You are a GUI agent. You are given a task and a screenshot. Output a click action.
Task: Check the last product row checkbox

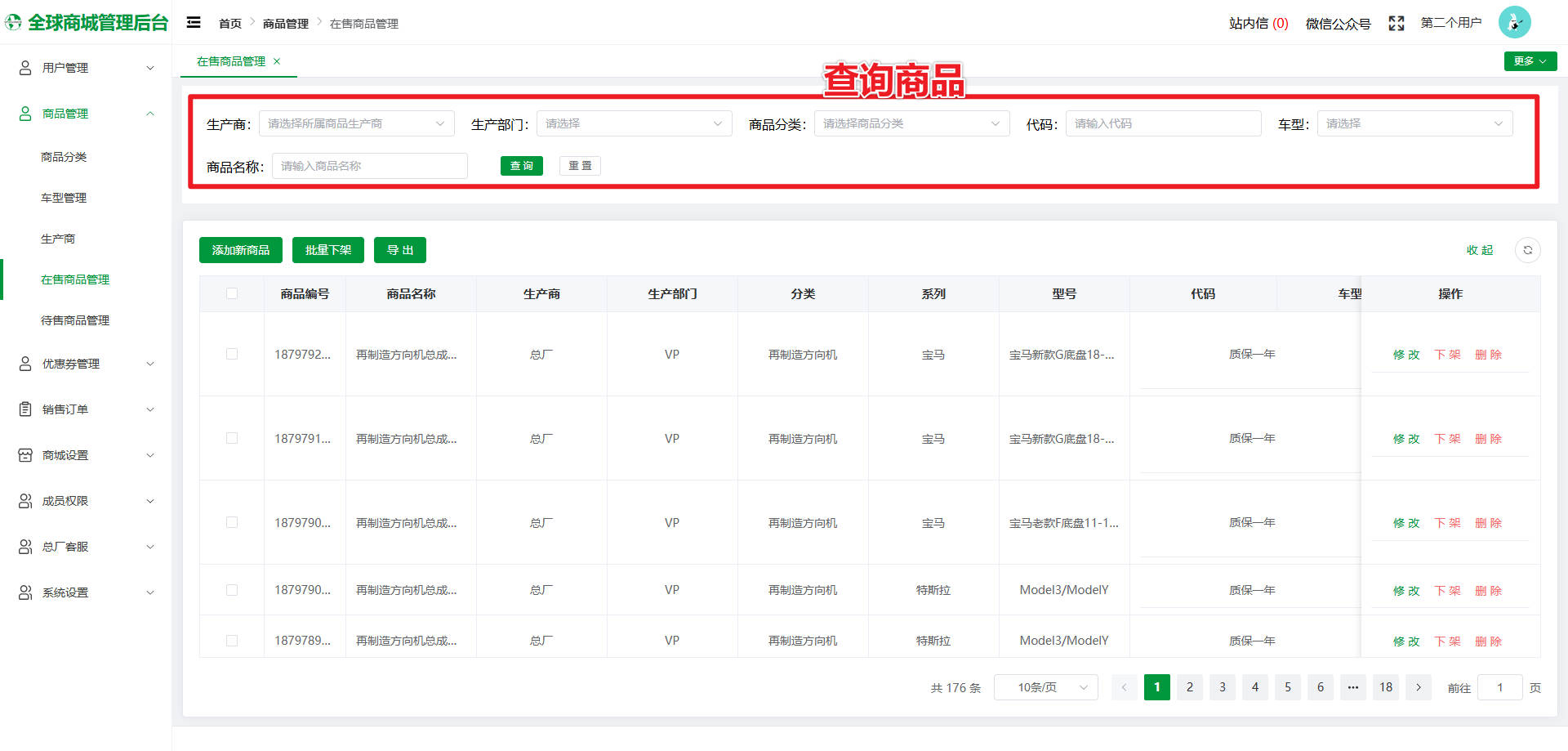pos(232,640)
